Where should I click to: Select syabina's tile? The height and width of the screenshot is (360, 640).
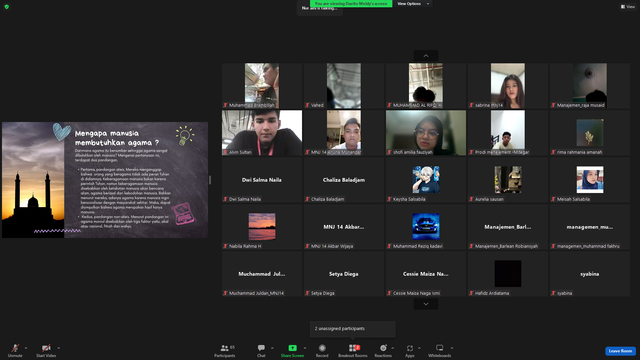[x=590, y=273]
